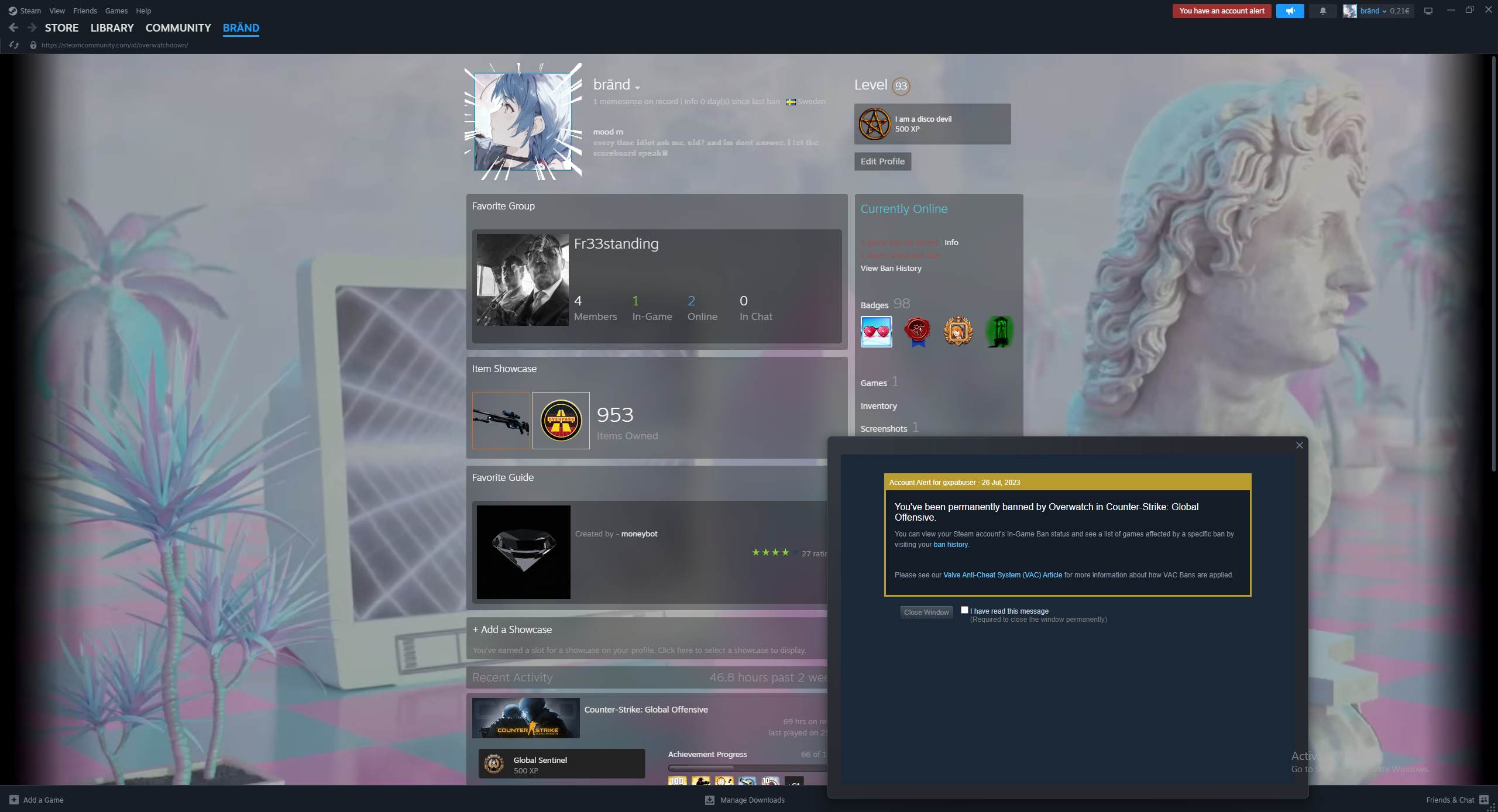
Task: Click the disco devil pentagram badge
Action: (874, 124)
